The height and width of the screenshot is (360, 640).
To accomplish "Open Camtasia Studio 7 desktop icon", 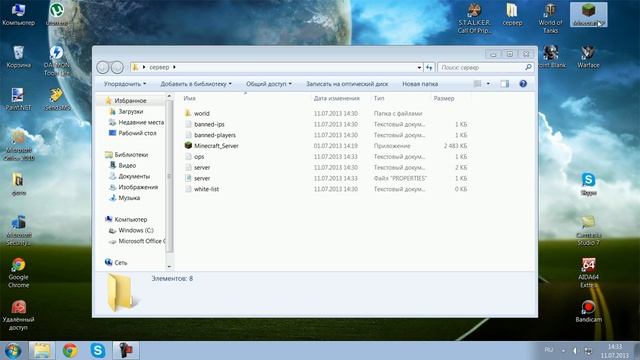I will [588, 230].
